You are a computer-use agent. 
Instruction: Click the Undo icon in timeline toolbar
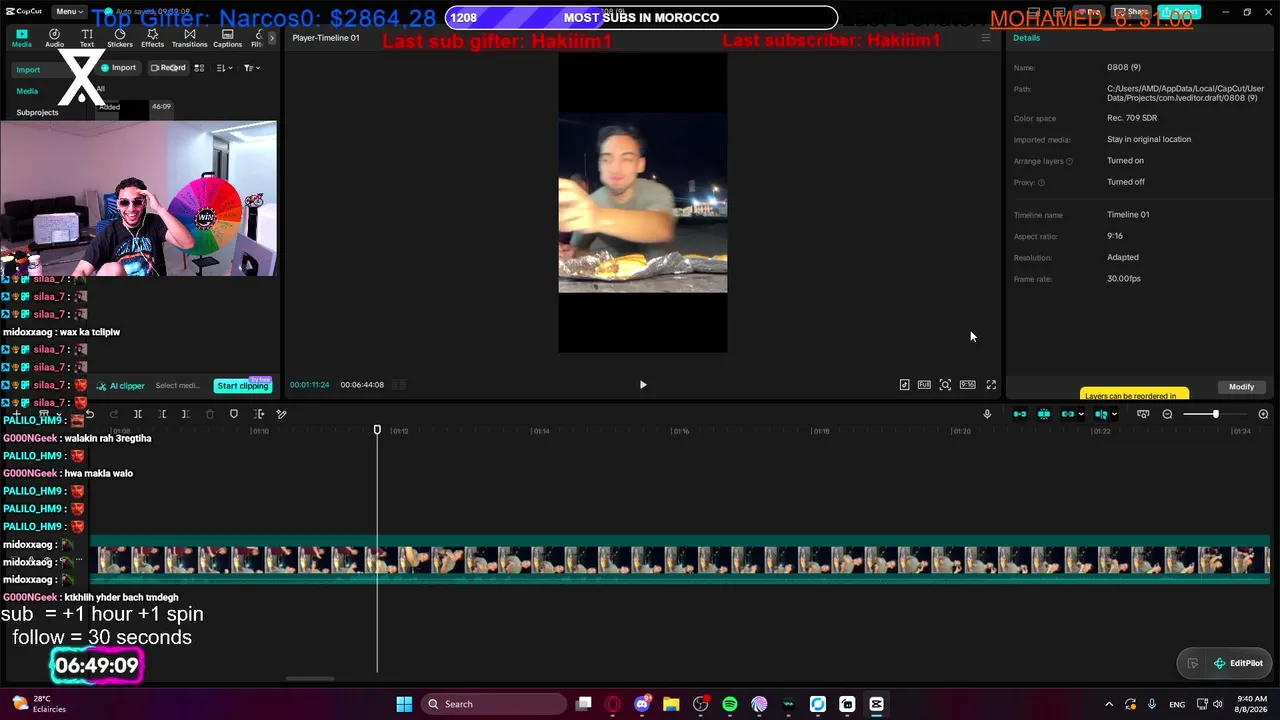coord(90,414)
